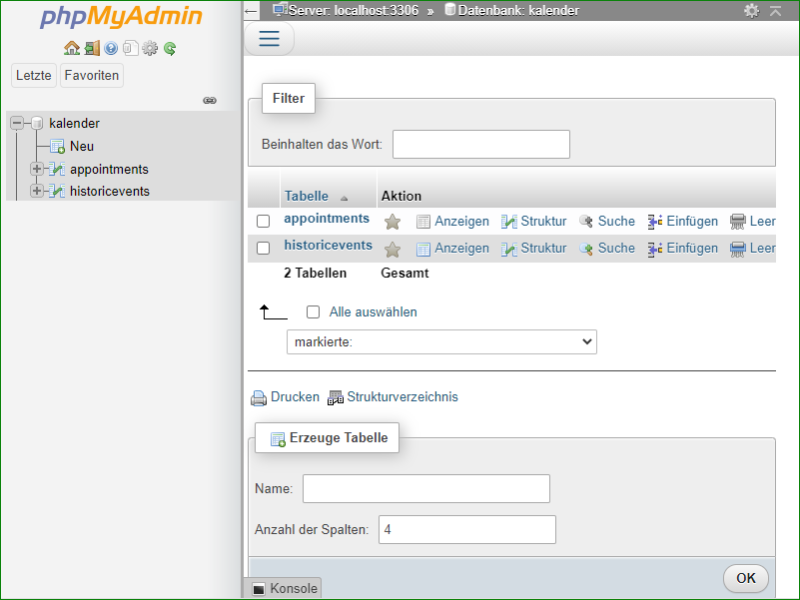Open the phpMyAdmin documentation help icon
The height and width of the screenshot is (600, 800).
point(111,48)
